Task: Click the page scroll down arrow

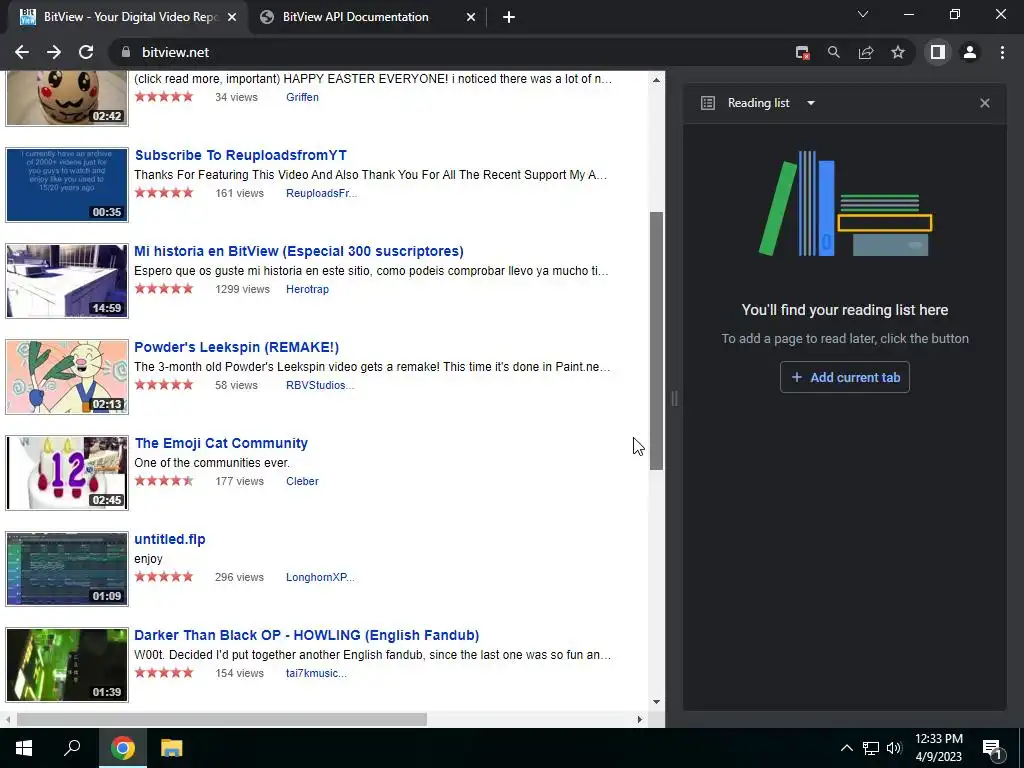Action: pyautogui.click(x=656, y=702)
